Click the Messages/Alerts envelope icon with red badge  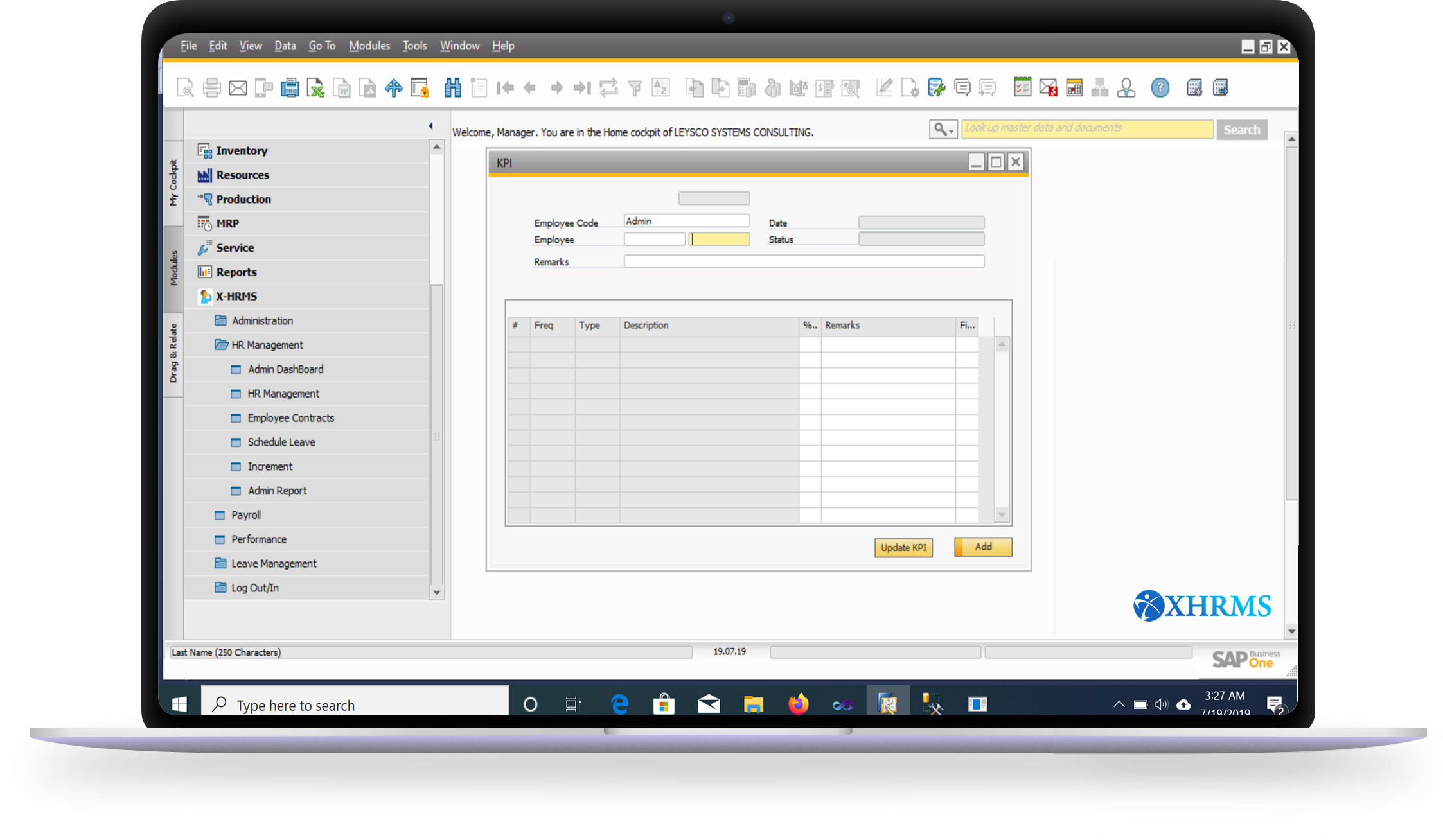point(1048,88)
